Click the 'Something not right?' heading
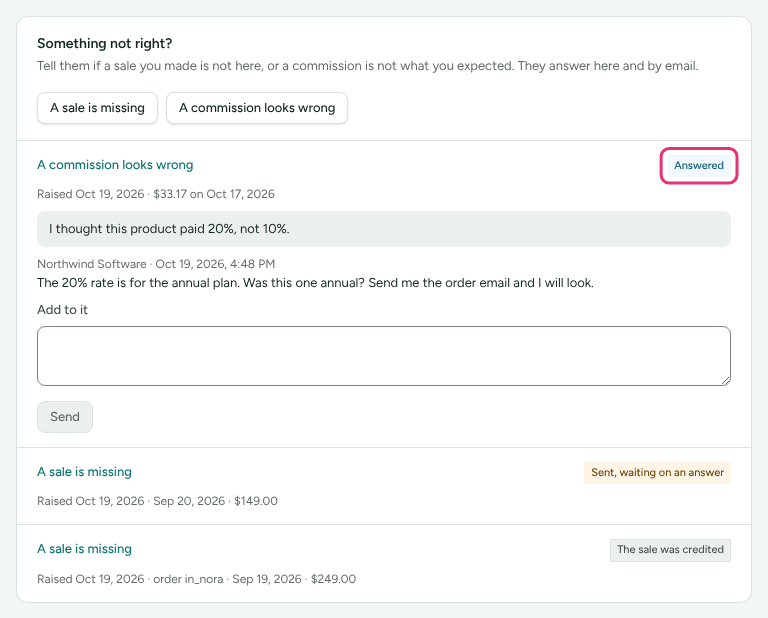Image resolution: width=768 pixels, height=618 pixels. [x=105, y=44]
